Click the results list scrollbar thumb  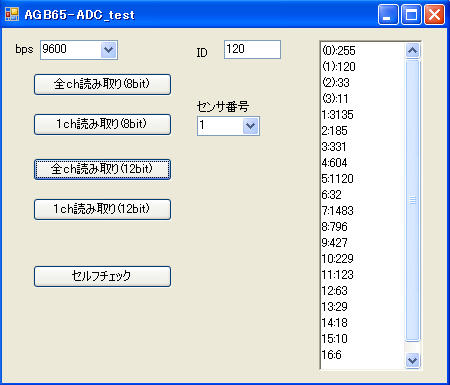tap(412, 200)
